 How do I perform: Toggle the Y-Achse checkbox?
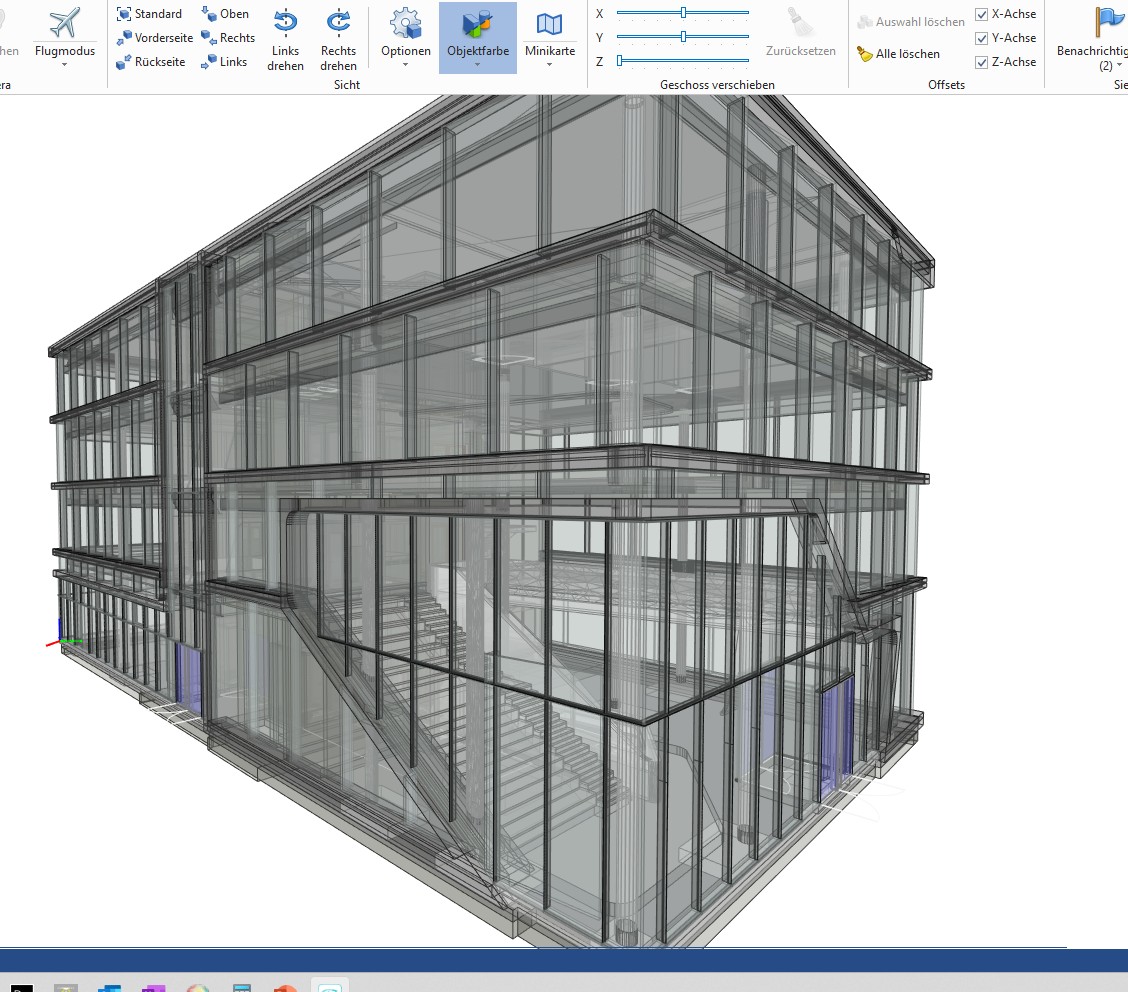click(x=982, y=38)
